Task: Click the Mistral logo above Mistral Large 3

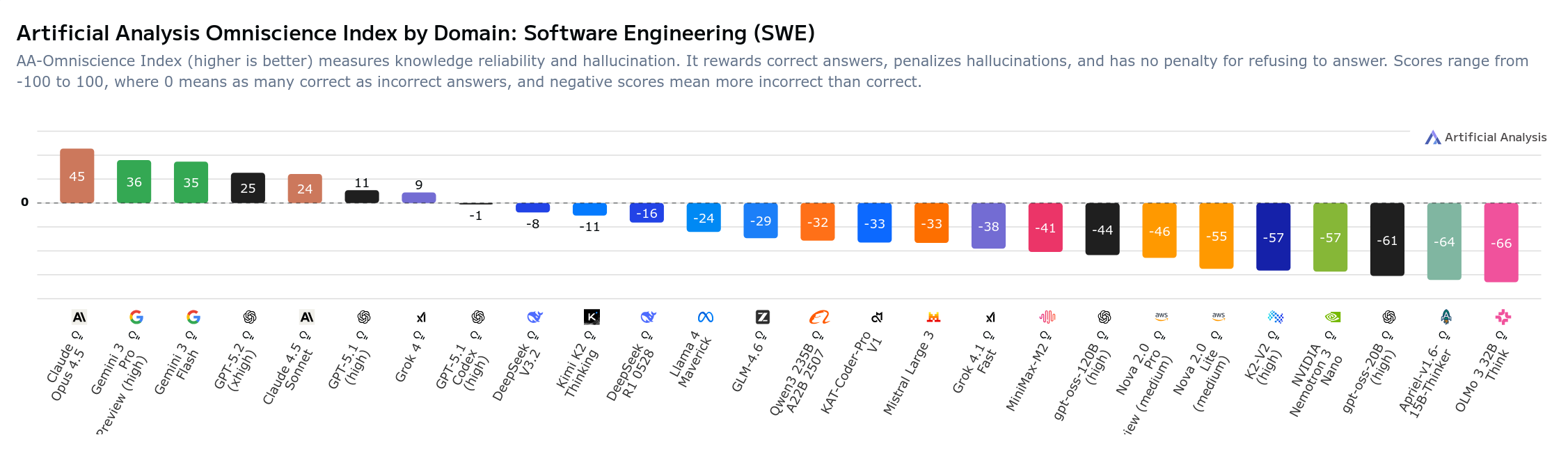Action: 933,317
